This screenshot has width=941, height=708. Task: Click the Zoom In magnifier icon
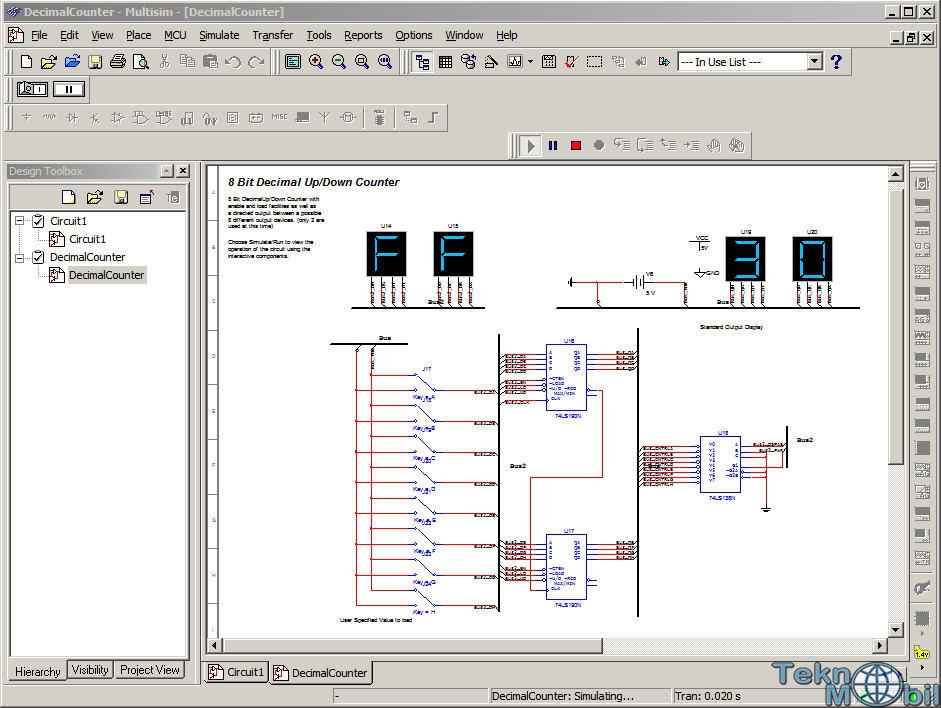316,62
